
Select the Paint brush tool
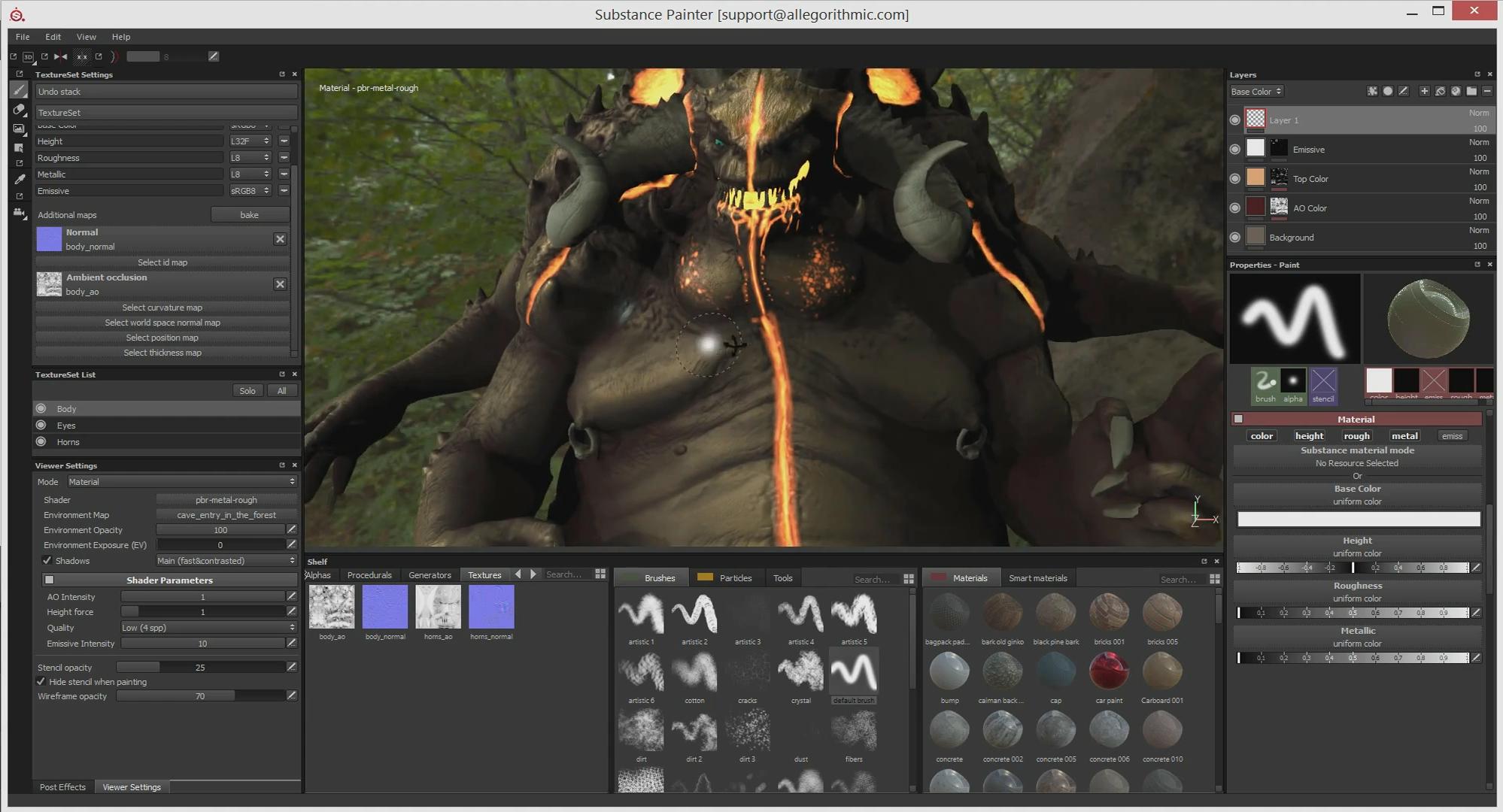[x=20, y=91]
